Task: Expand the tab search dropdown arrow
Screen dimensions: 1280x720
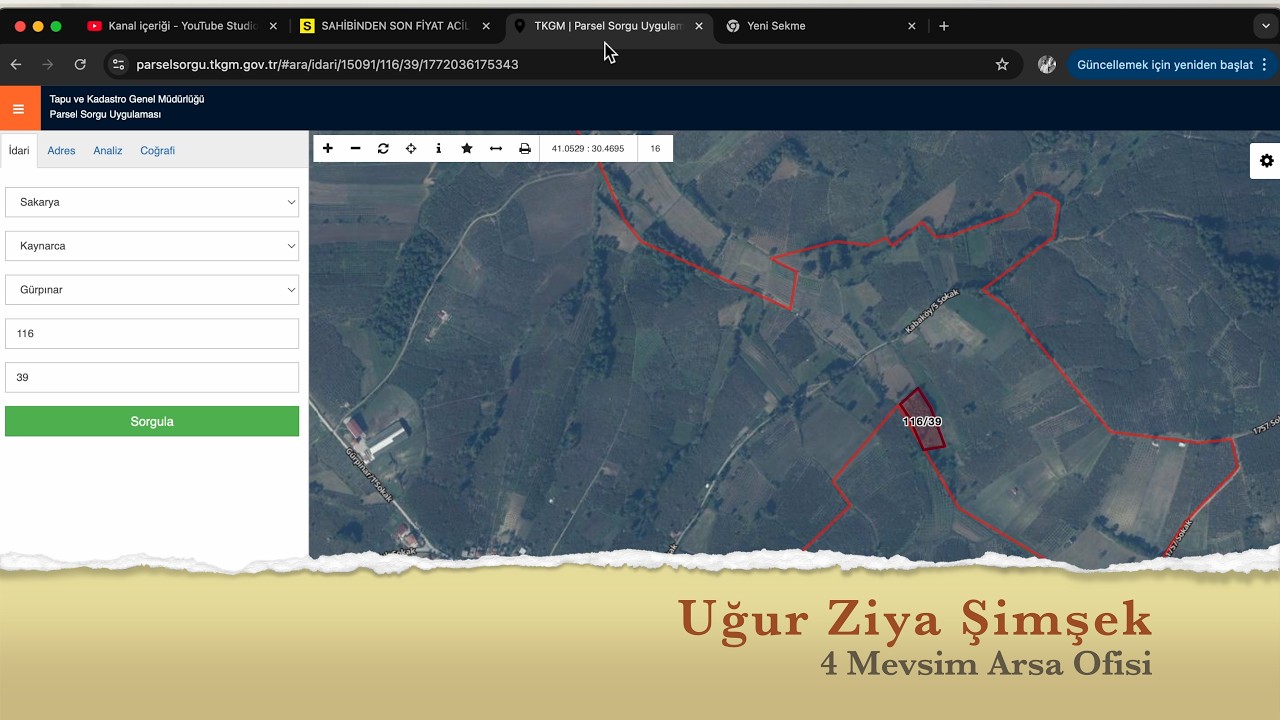Action: click(x=1265, y=26)
